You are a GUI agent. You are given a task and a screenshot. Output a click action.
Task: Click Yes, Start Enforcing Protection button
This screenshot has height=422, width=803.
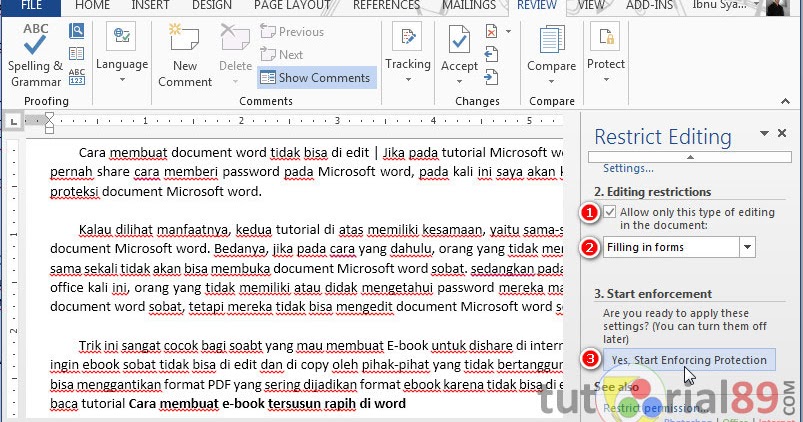689,360
